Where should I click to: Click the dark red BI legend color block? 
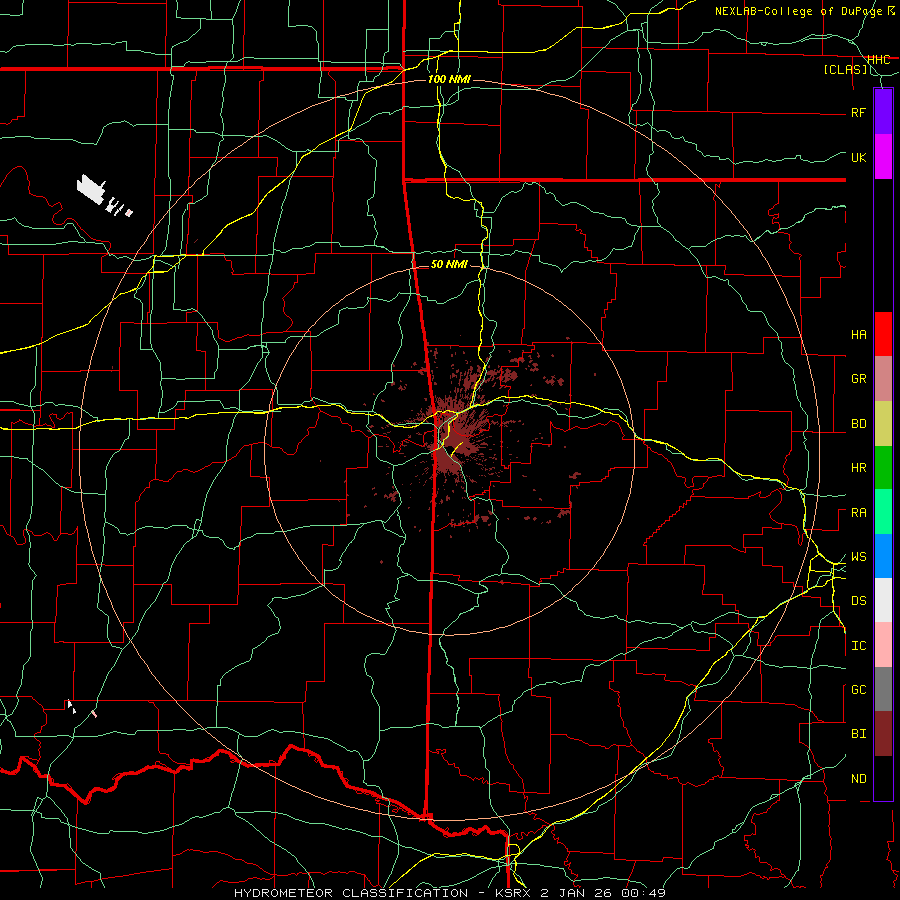883,734
